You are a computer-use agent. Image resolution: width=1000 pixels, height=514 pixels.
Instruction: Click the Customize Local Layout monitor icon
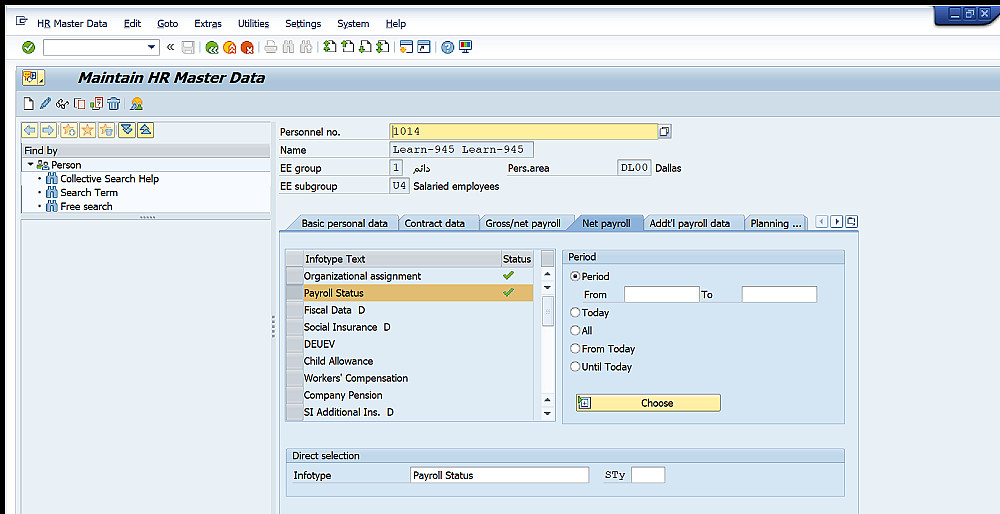466,47
